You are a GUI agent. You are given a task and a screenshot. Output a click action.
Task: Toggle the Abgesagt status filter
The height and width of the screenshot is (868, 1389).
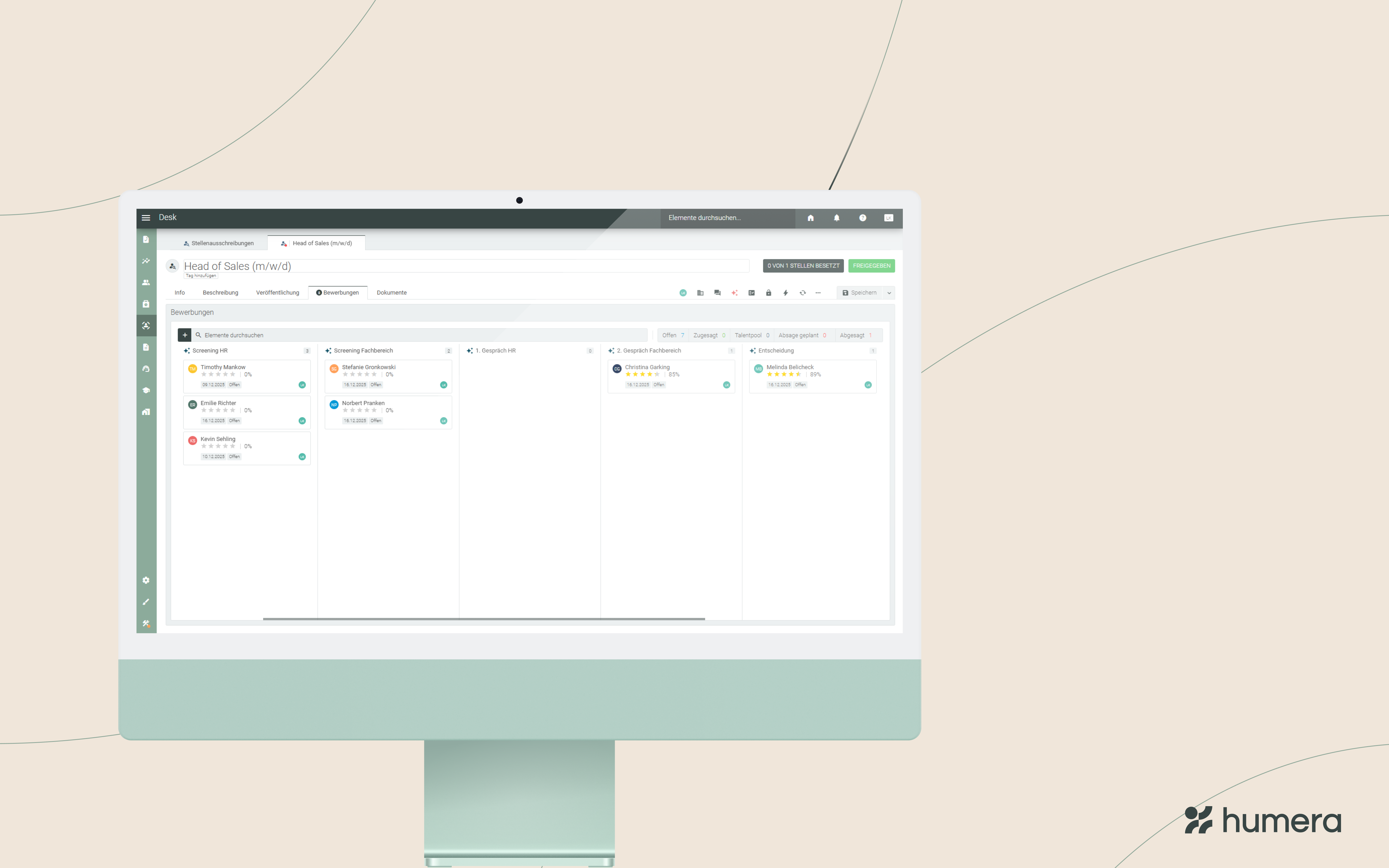pos(855,335)
